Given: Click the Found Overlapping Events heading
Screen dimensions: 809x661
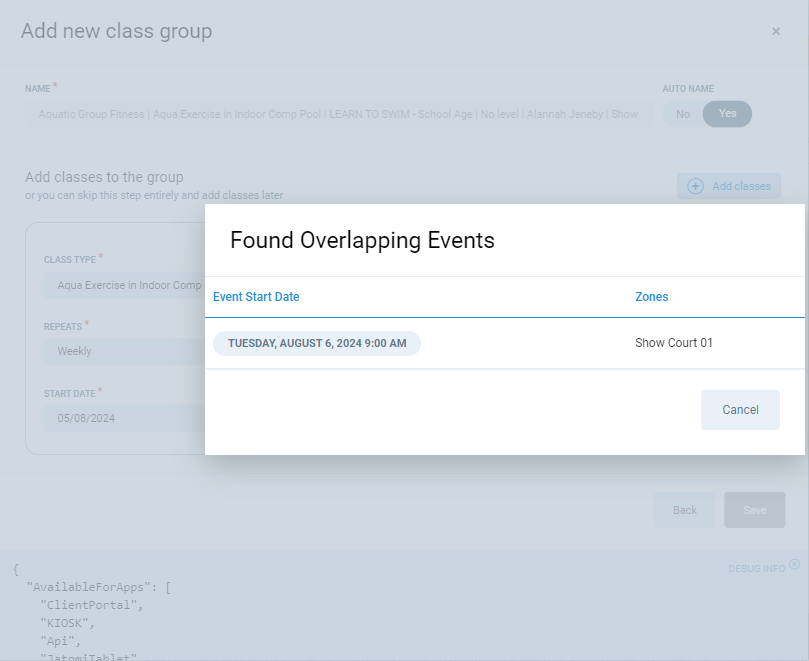Looking at the screenshot, I should pos(362,240).
